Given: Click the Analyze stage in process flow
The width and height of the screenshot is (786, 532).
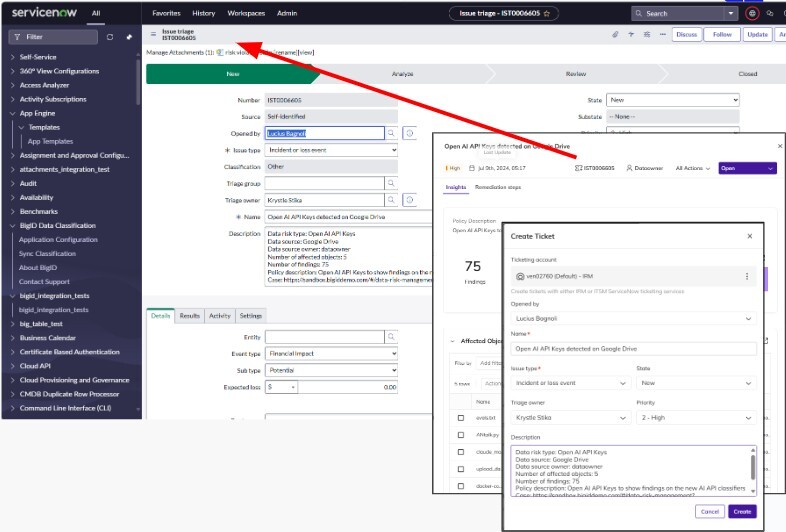Looking at the screenshot, I should [403, 74].
